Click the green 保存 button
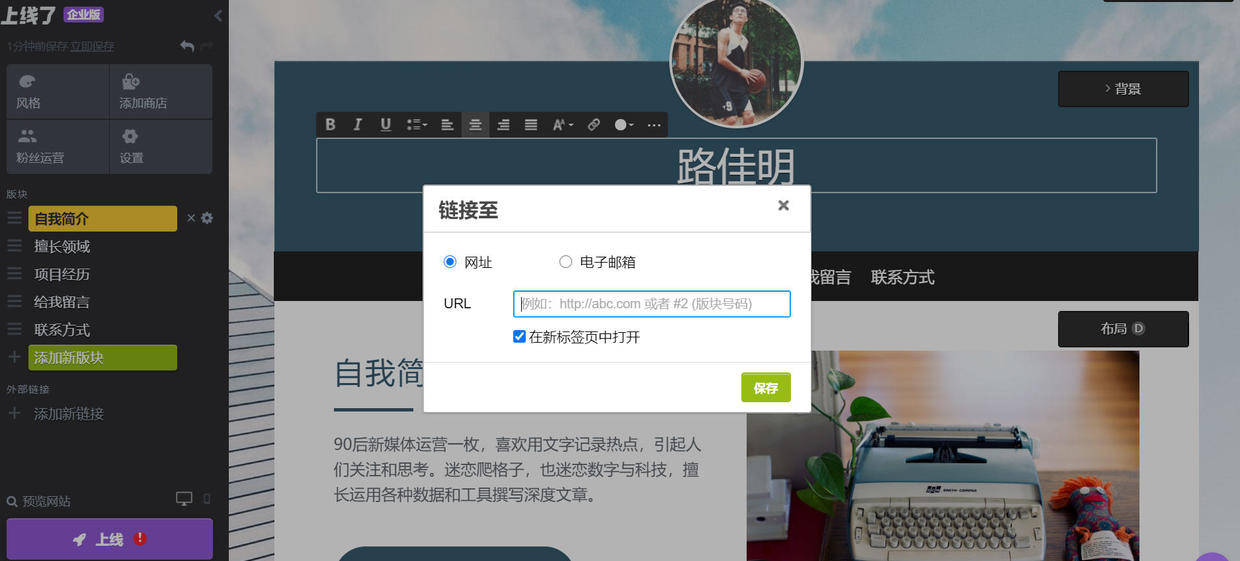1240x561 pixels. click(766, 388)
